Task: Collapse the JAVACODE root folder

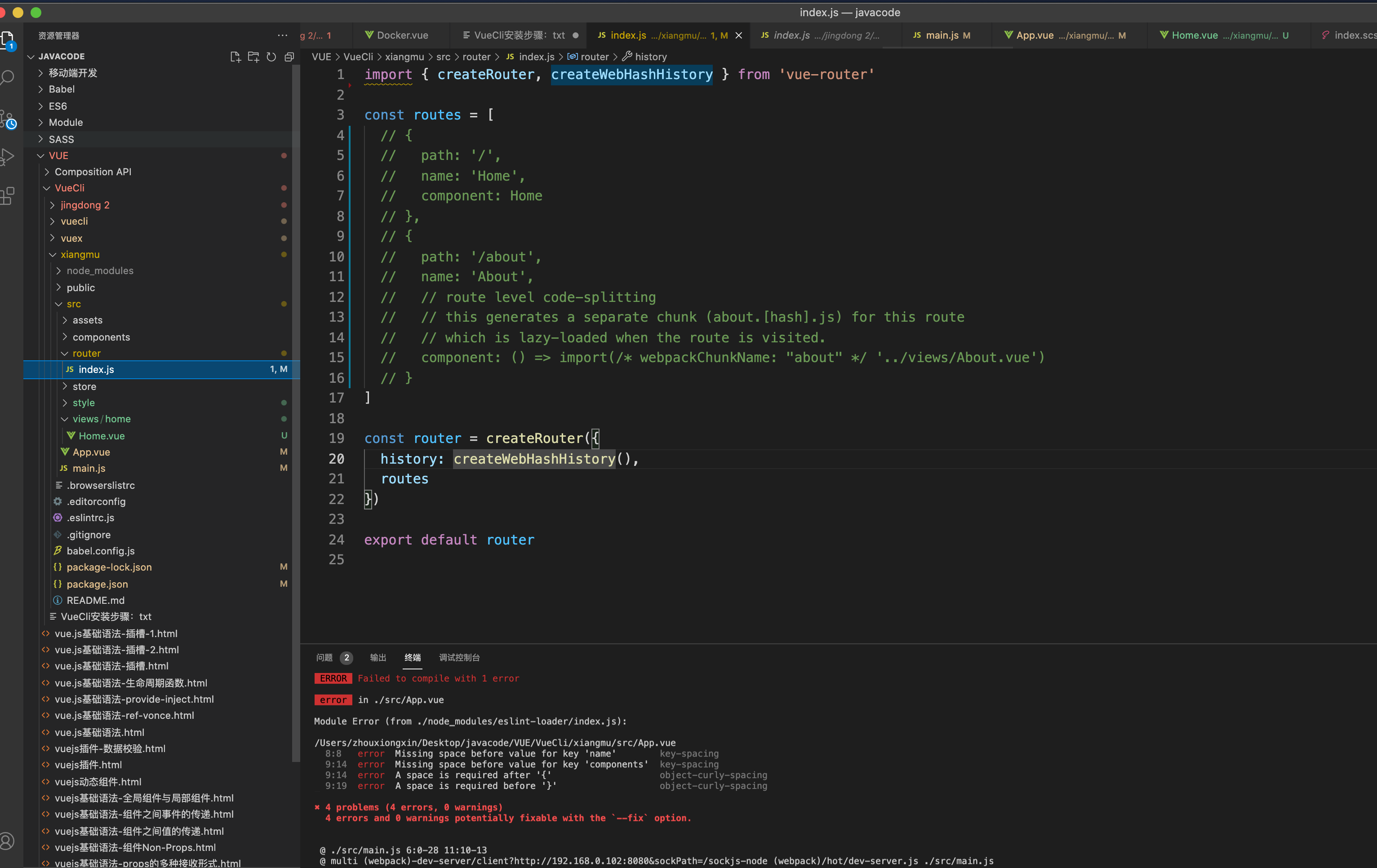Action: coord(31,57)
